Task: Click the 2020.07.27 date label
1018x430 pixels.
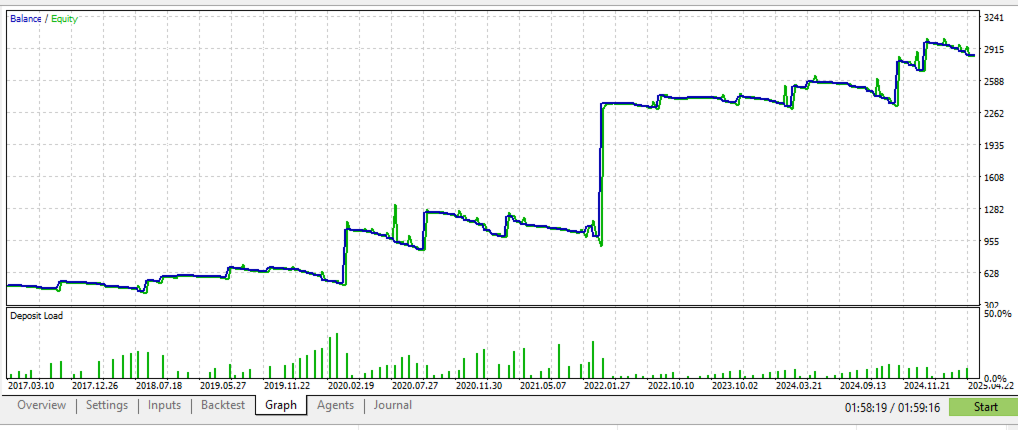Action: pyautogui.click(x=416, y=385)
